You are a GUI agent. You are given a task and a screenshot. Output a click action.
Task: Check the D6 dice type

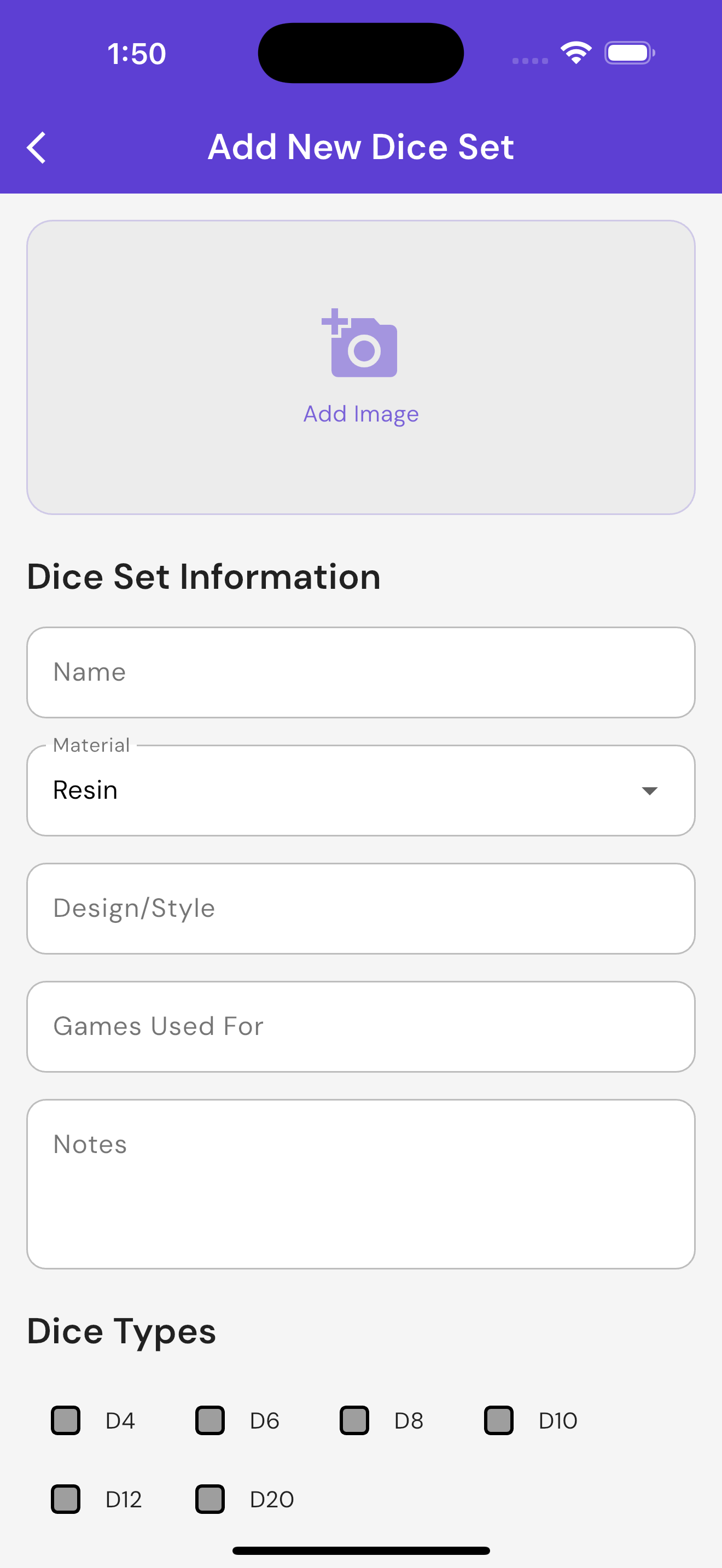[210, 1421]
